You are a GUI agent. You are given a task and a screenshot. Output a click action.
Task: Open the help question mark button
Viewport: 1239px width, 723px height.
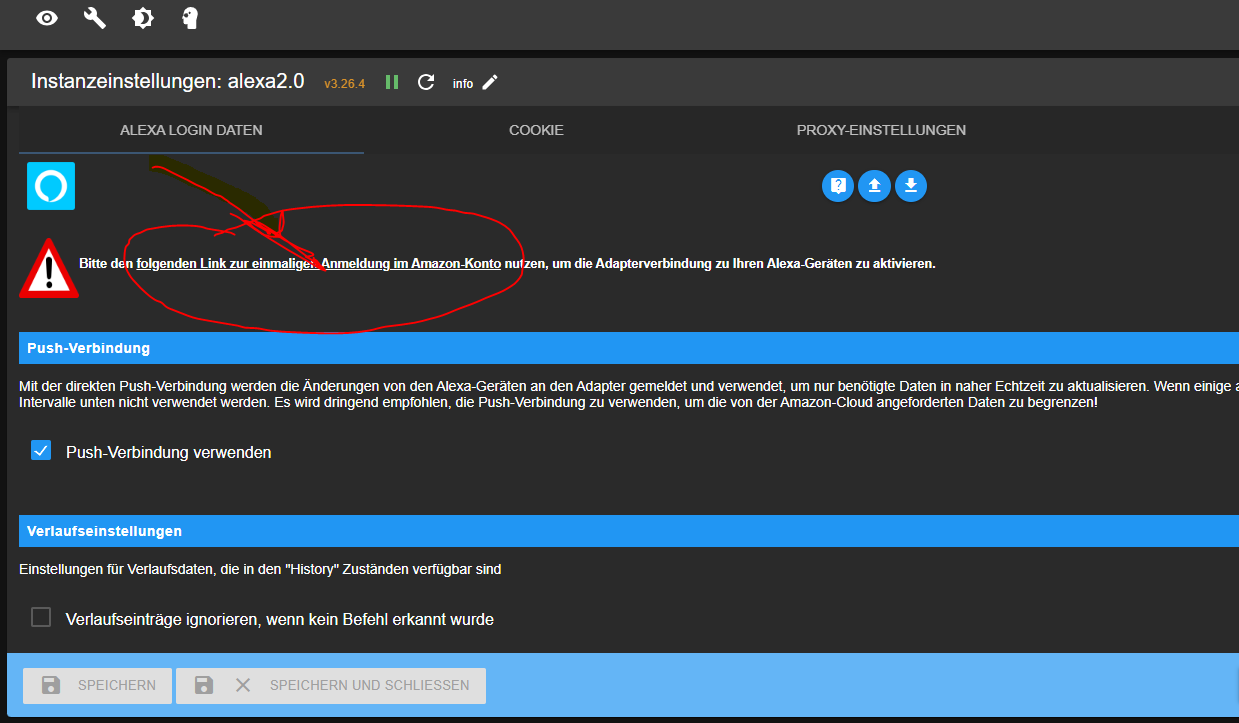[838, 185]
